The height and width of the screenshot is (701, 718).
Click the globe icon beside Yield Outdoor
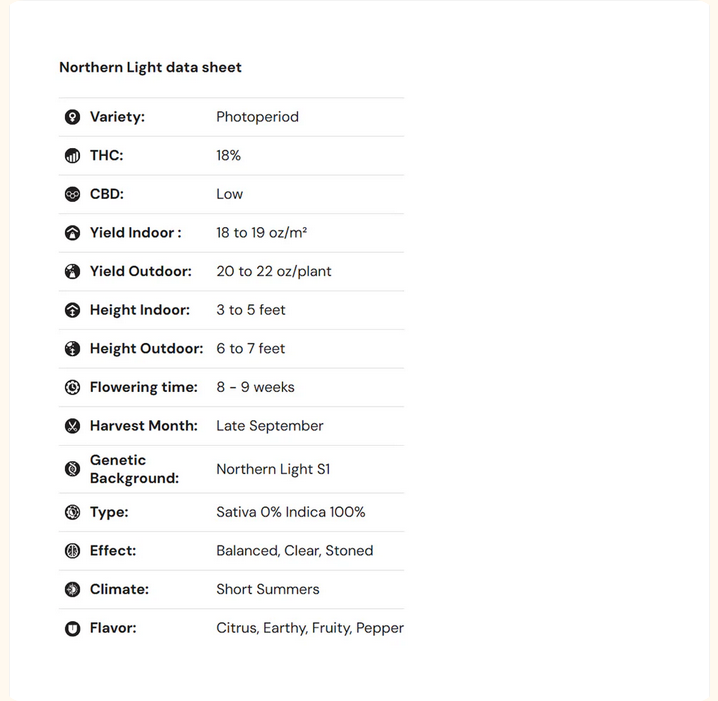(72, 271)
